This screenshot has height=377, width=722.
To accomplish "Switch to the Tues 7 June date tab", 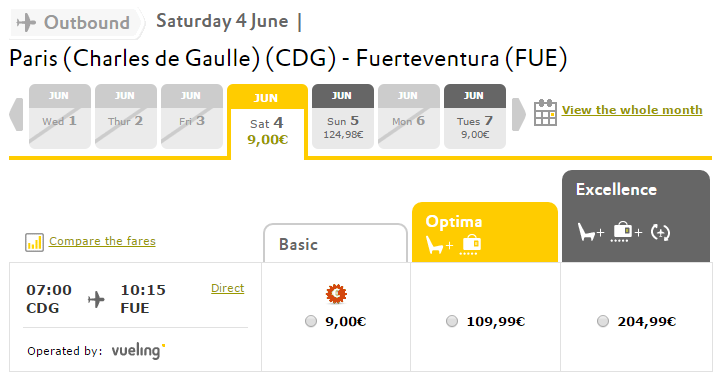I will pyautogui.click(x=475, y=116).
